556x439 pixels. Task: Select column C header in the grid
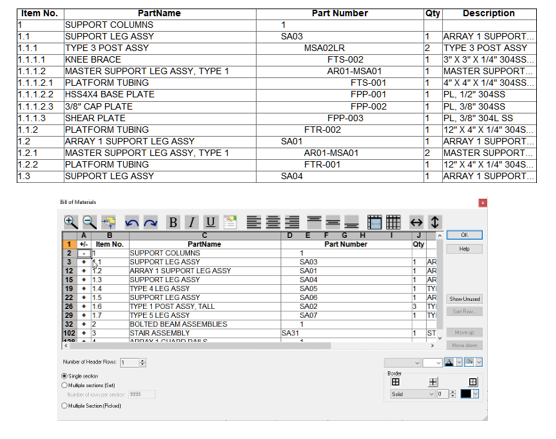click(x=205, y=235)
